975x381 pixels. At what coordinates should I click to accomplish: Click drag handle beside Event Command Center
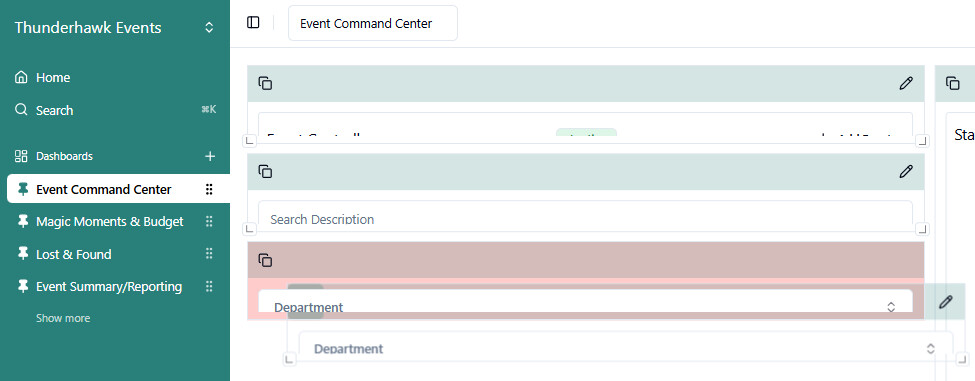pyautogui.click(x=209, y=190)
